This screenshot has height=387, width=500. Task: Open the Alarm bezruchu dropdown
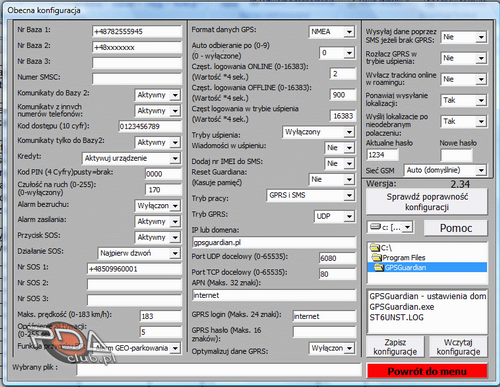point(158,206)
